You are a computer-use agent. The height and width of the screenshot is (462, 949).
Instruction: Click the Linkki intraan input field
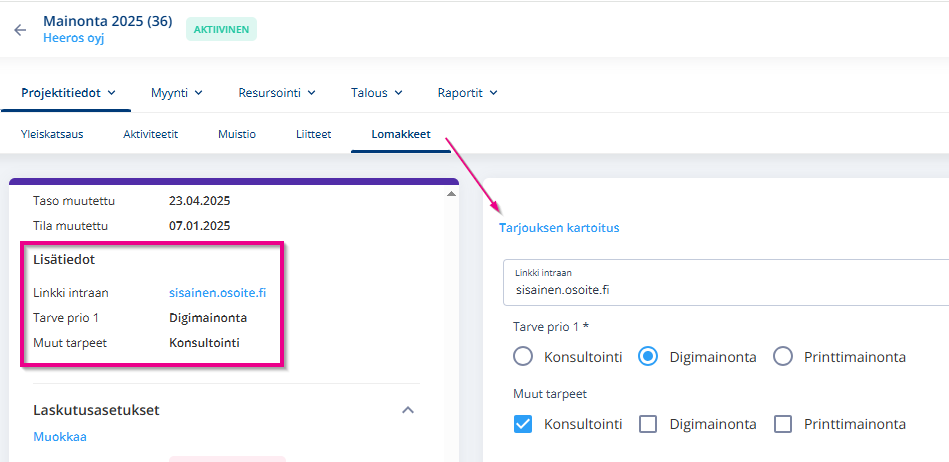click(726, 283)
